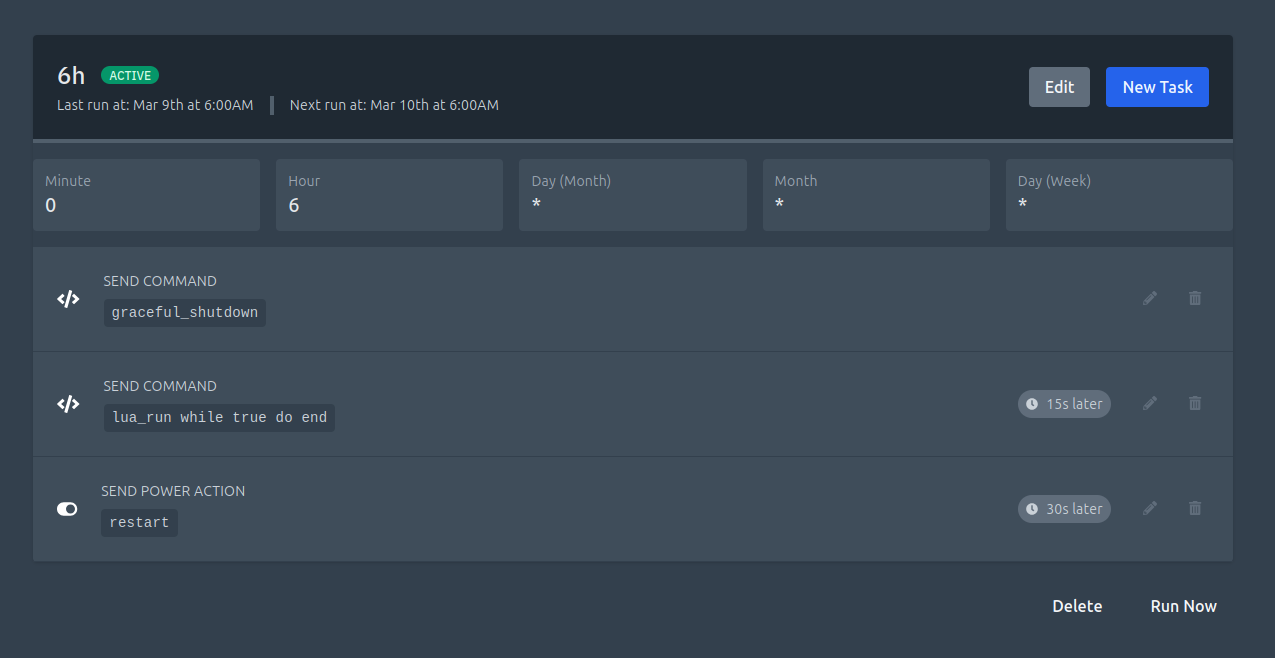Select the Minute cron field
Image resolution: width=1275 pixels, height=658 pixels.
pos(146,195)
